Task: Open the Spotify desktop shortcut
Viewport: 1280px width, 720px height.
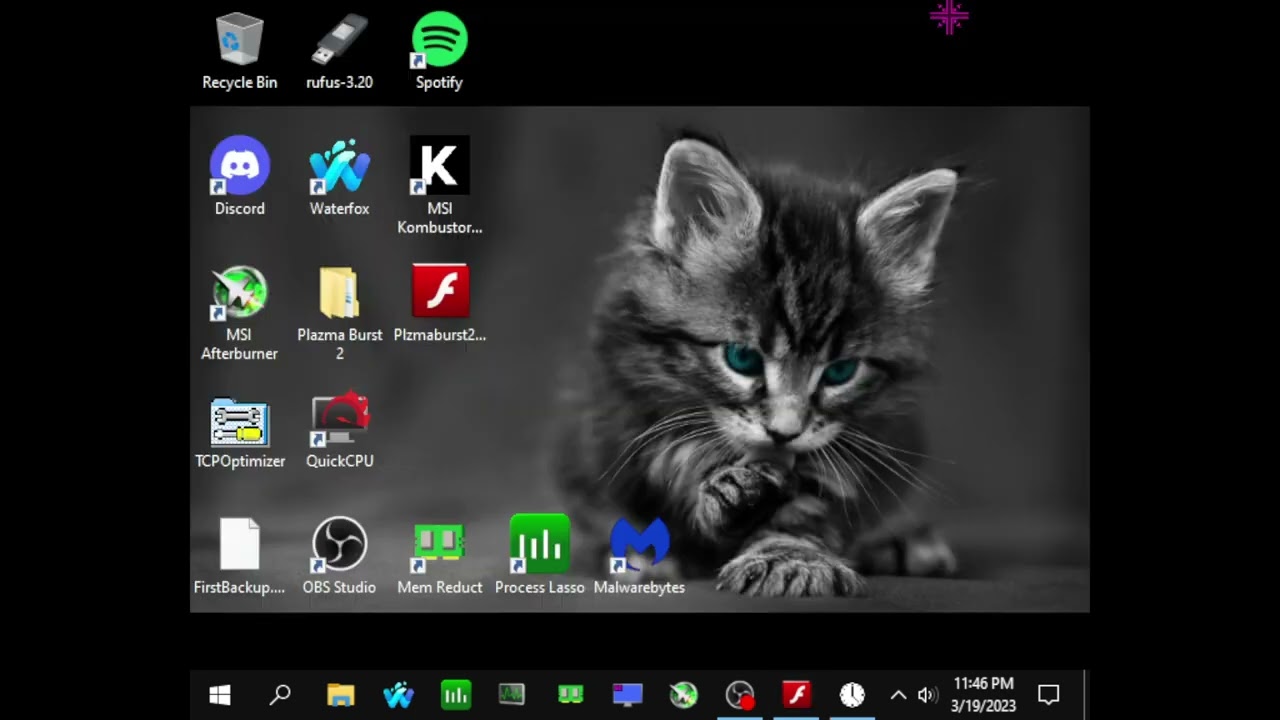Action: pyautogui.click(x=439, y=52)
